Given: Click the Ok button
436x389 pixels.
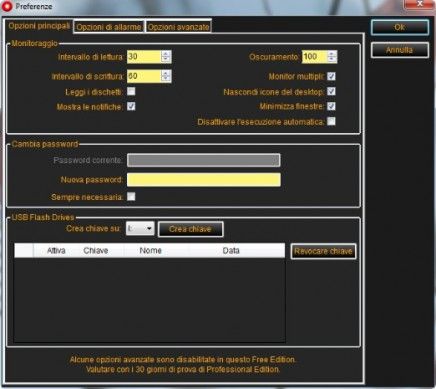Looking at the screenshot, I should (x=400, y=27).
